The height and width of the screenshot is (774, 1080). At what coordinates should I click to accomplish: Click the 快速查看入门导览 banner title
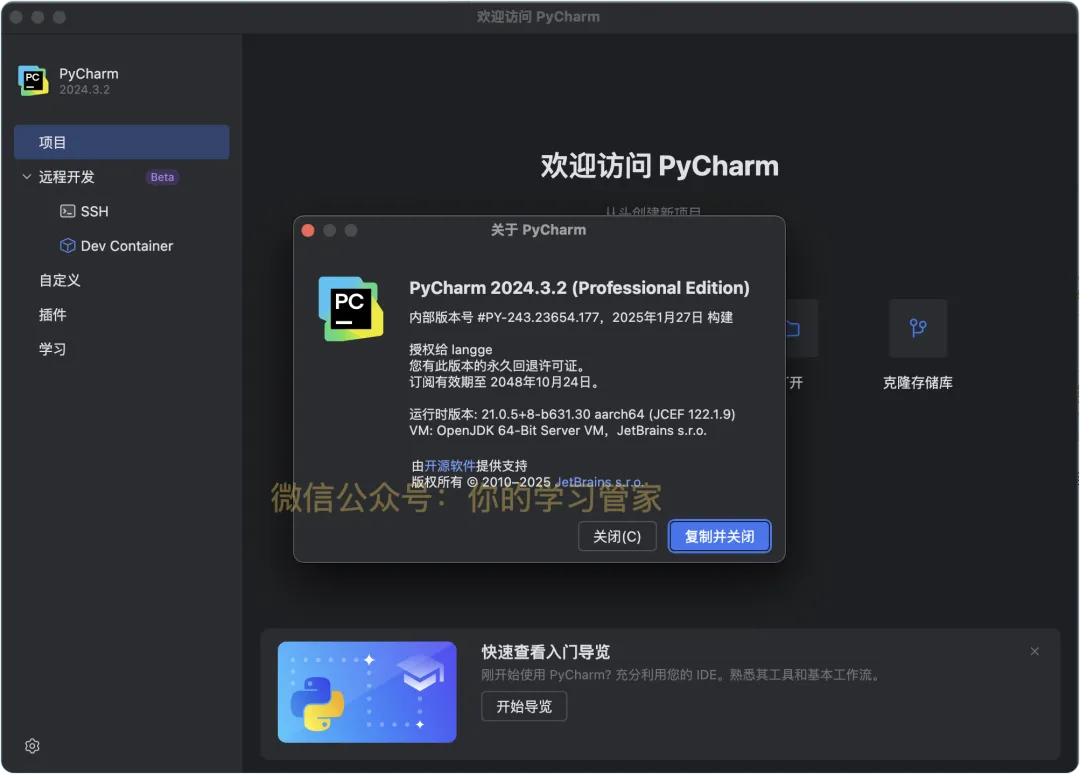(546, 652)
